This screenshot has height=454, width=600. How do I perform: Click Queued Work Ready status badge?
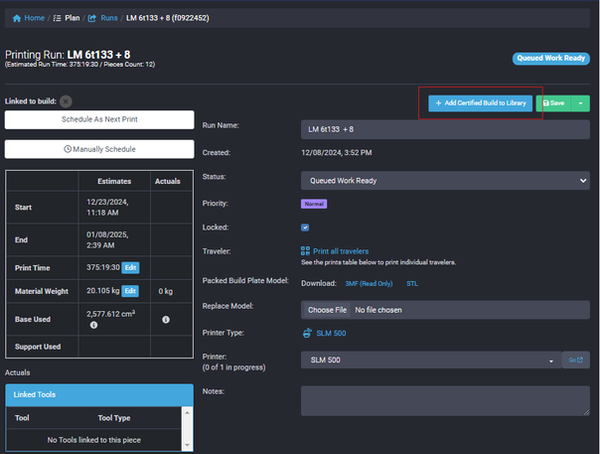tap(551, 59)
